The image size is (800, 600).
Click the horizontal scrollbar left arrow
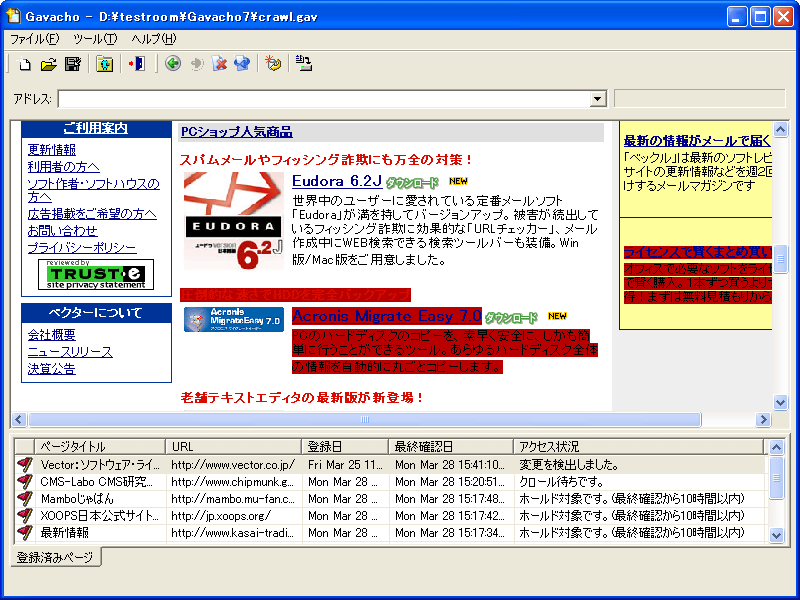pyautogui.click(x=19, y=419)
